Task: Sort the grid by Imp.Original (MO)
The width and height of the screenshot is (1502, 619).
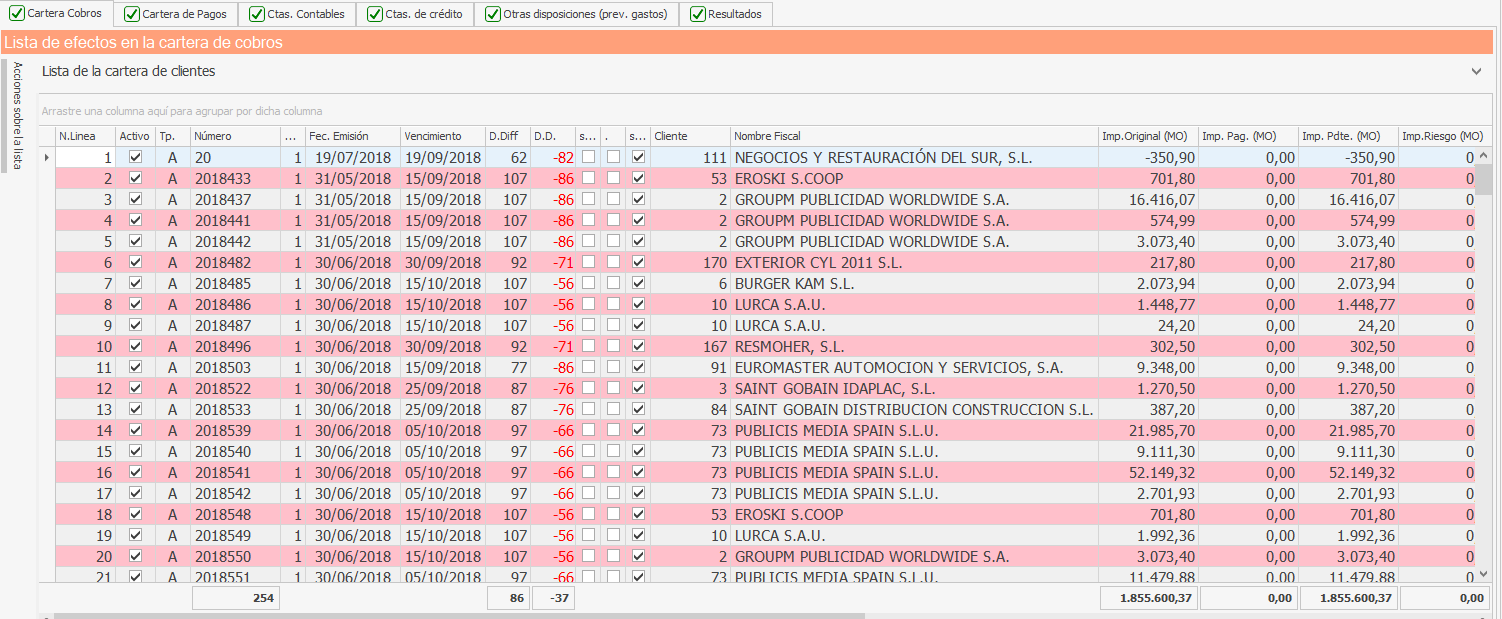Action: (x=1146, y=136)
